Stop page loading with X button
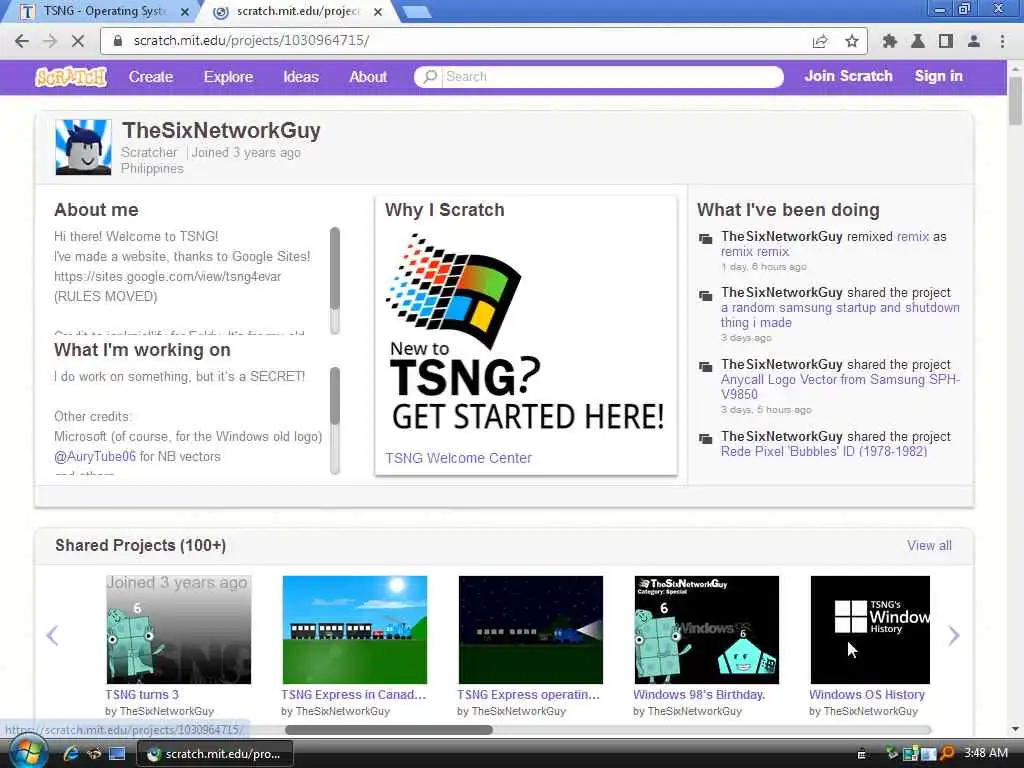 (77, 41)
